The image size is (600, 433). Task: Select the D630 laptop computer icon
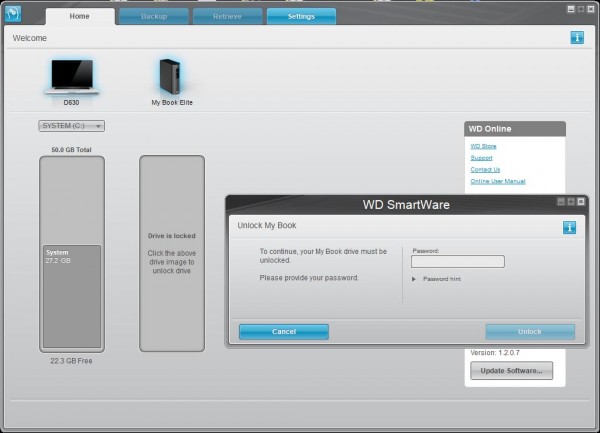click(72, 77)
